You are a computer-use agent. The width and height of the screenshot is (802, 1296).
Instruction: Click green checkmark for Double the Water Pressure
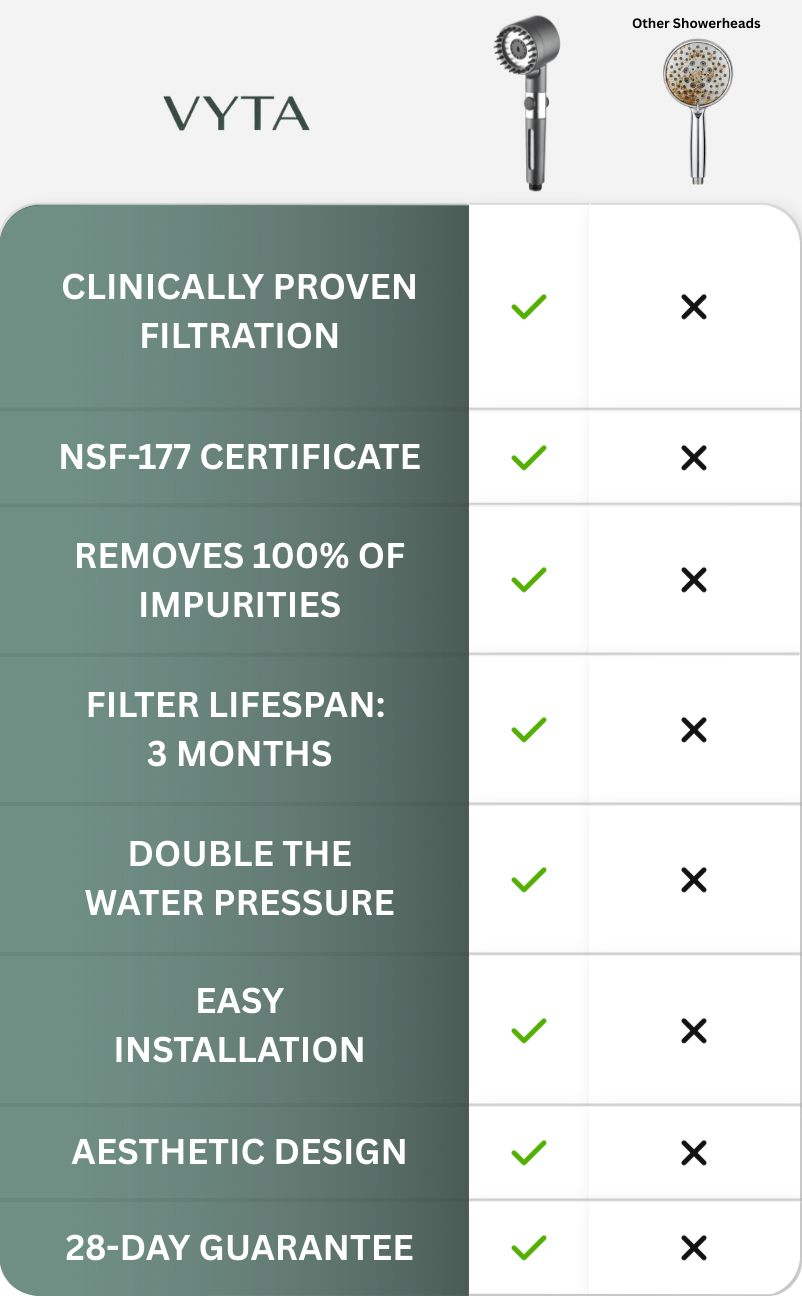528,880
